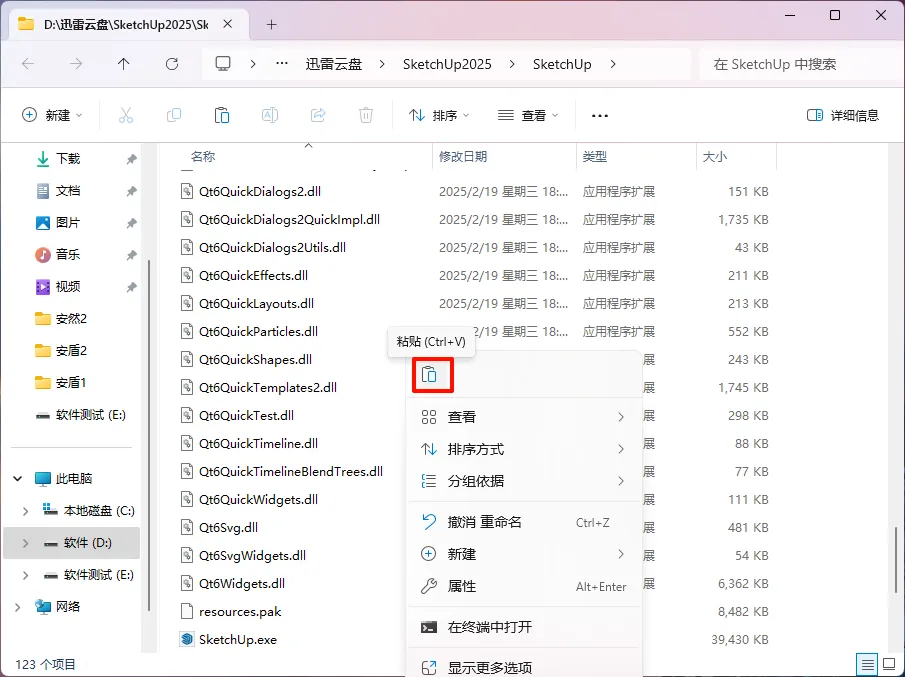Image resolution: width=905 pixels, height=677 pixels.
Task: Click the SketchUp.exe application icon
Action: 187,639
